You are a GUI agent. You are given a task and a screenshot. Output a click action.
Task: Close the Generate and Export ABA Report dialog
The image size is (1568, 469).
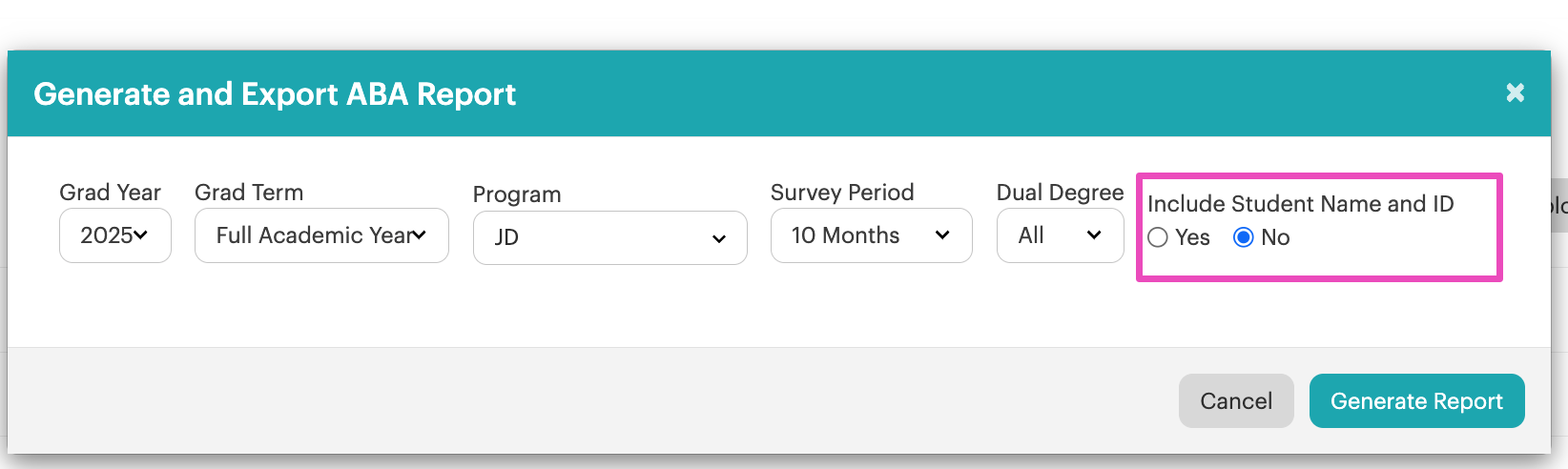click(x=1515, y=92)
